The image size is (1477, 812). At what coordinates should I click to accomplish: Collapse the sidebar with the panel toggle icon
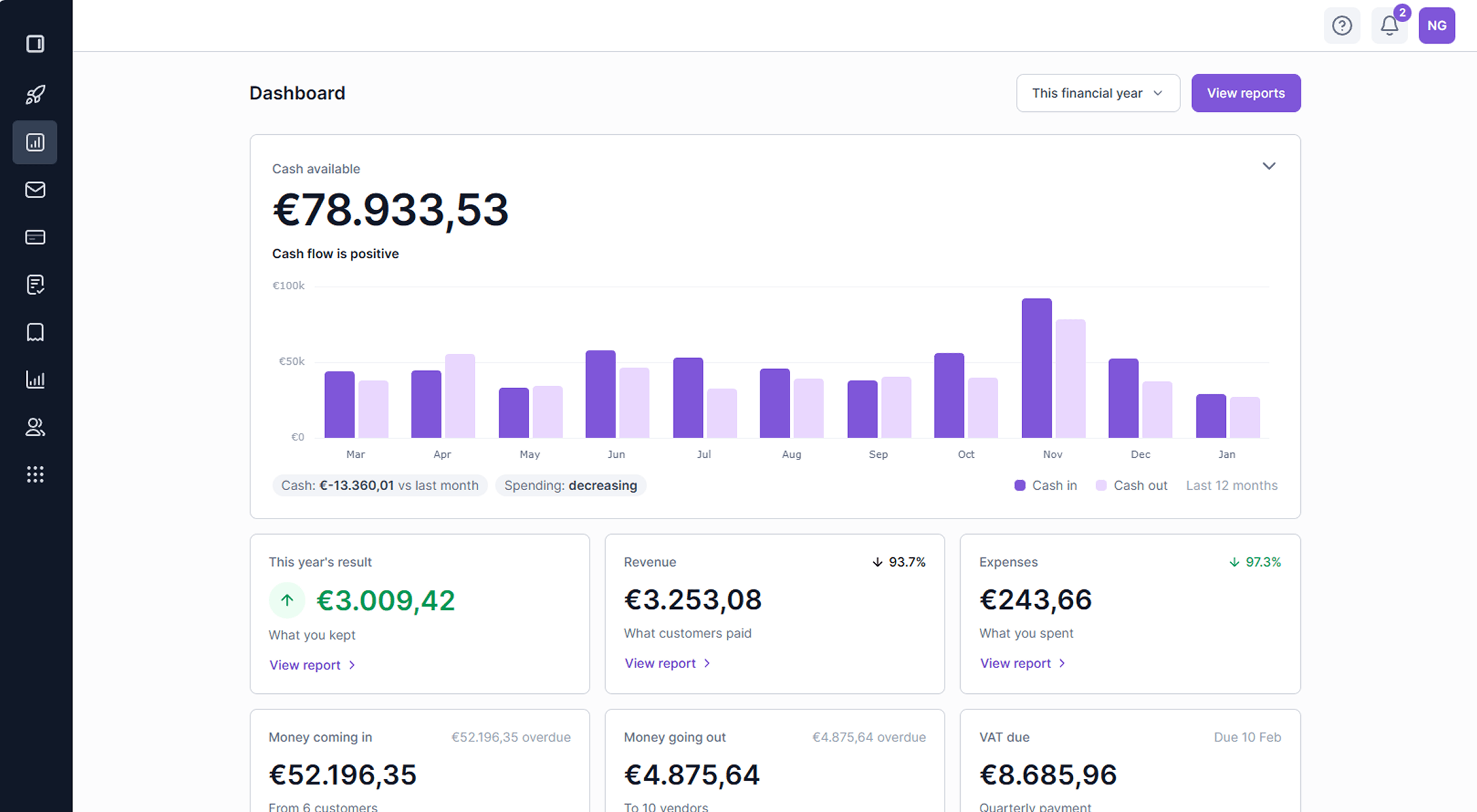coord(35,44)
